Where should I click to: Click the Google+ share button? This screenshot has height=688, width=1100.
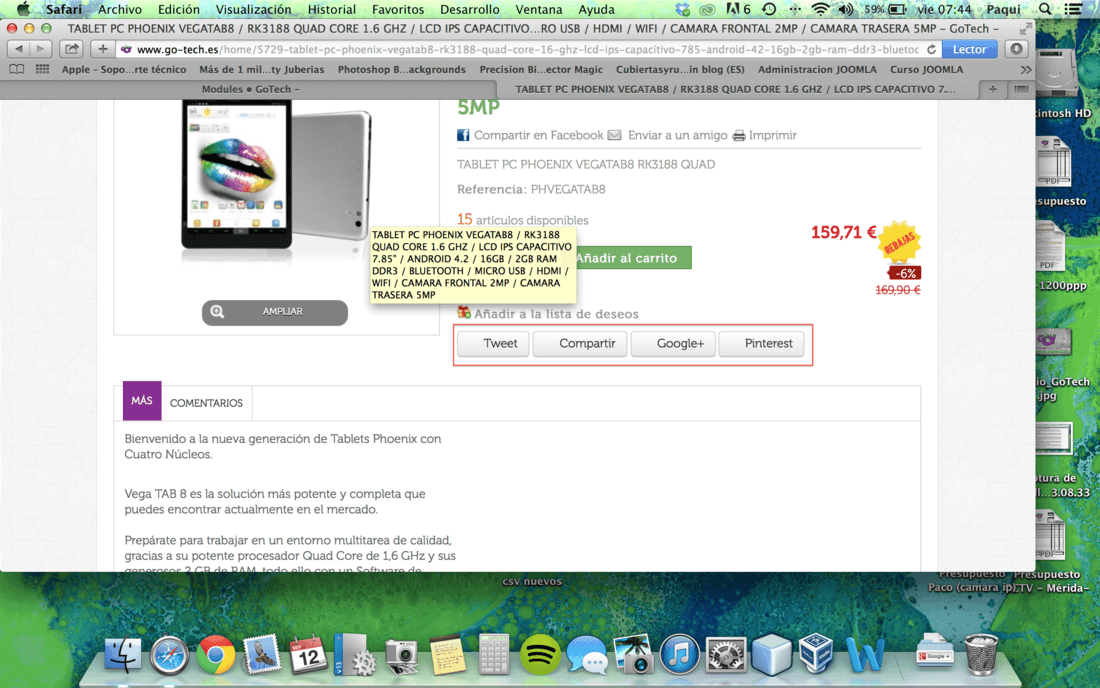pos(673,344)
